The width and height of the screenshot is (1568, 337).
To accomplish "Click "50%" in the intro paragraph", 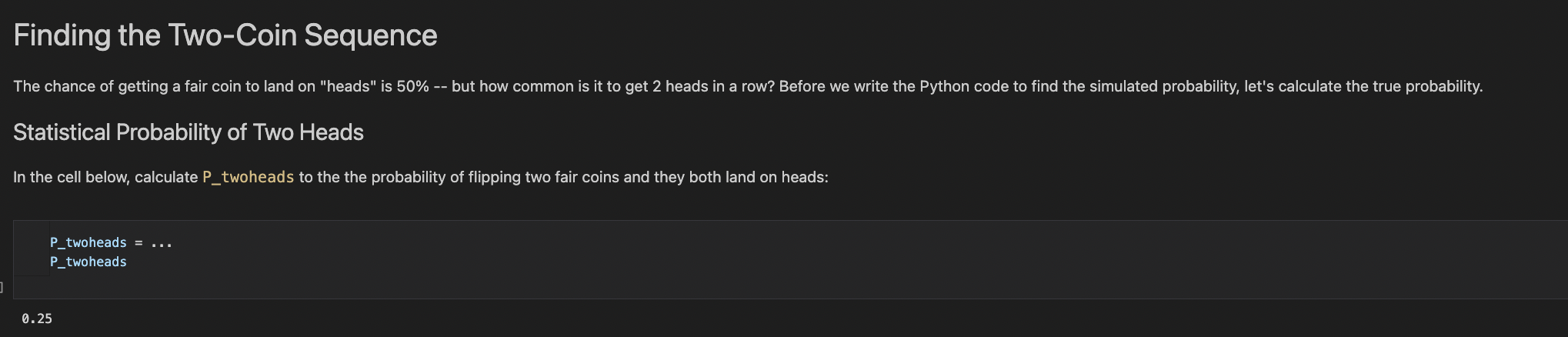I will point(412,86).
